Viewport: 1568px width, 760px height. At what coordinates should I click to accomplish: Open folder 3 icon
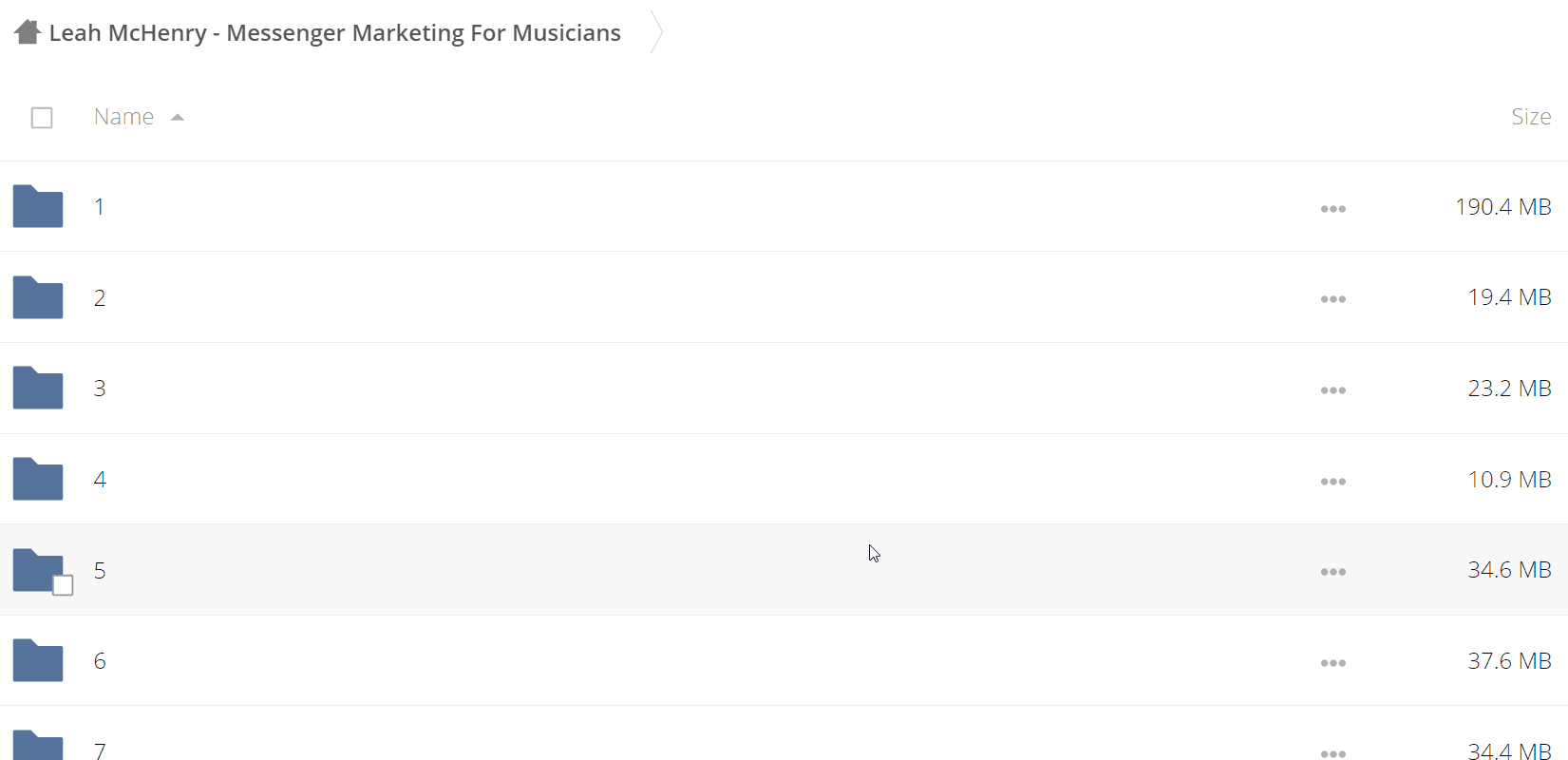[38, 388]
